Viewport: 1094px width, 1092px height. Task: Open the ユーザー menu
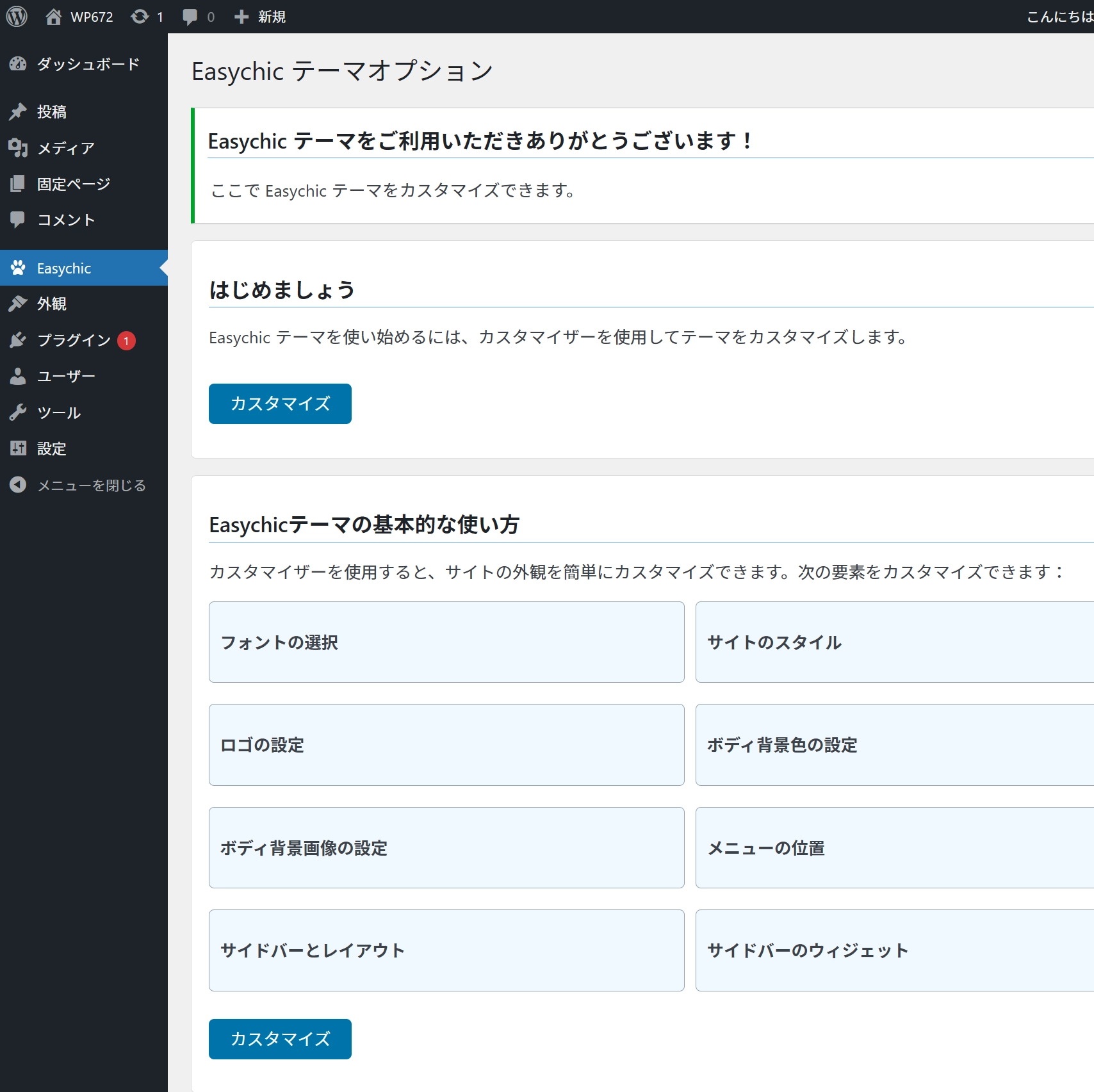coord(65,376)
